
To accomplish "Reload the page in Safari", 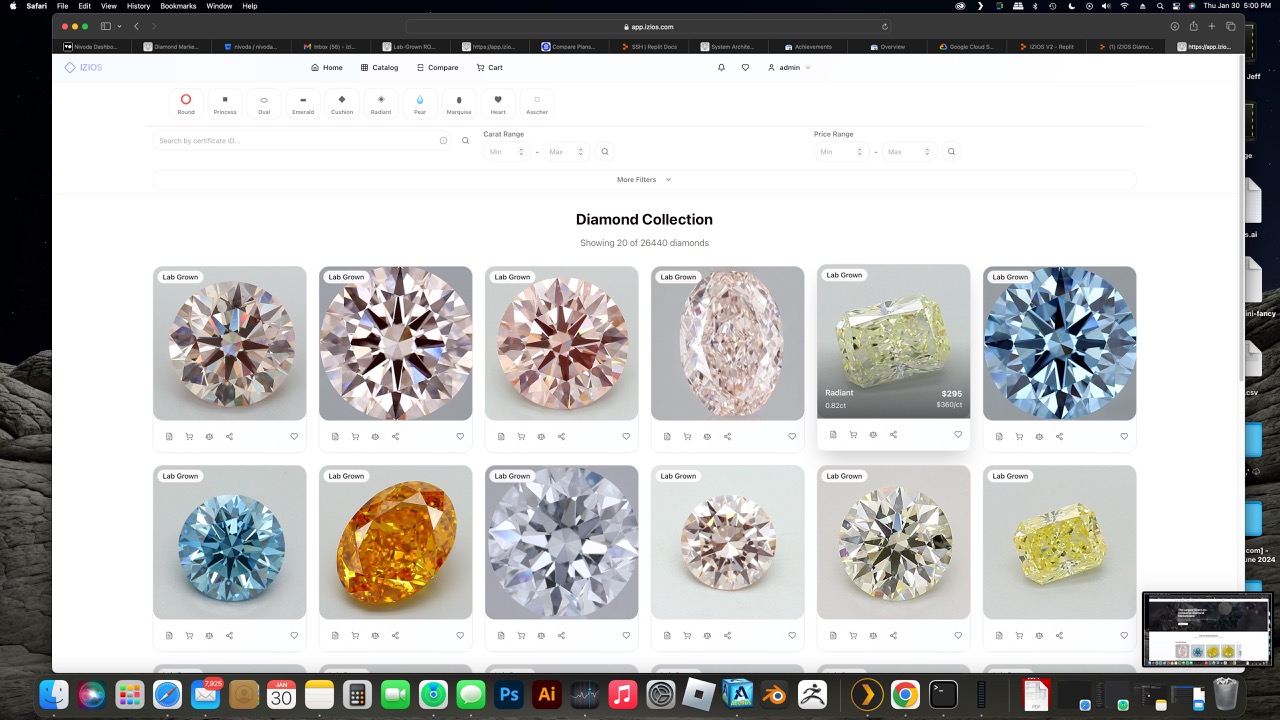I will pos(885,27).
